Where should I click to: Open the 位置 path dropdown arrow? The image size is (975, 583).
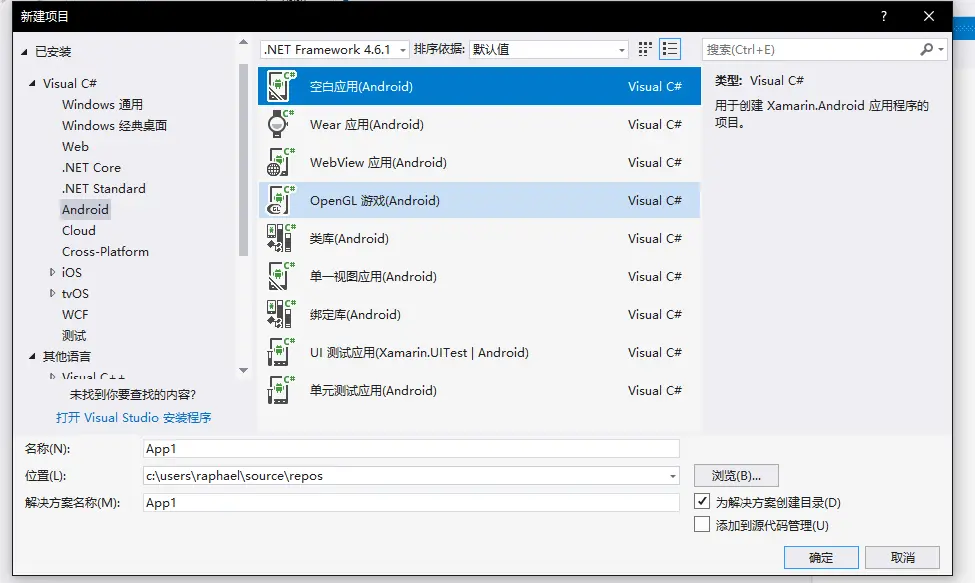(672, 476)
